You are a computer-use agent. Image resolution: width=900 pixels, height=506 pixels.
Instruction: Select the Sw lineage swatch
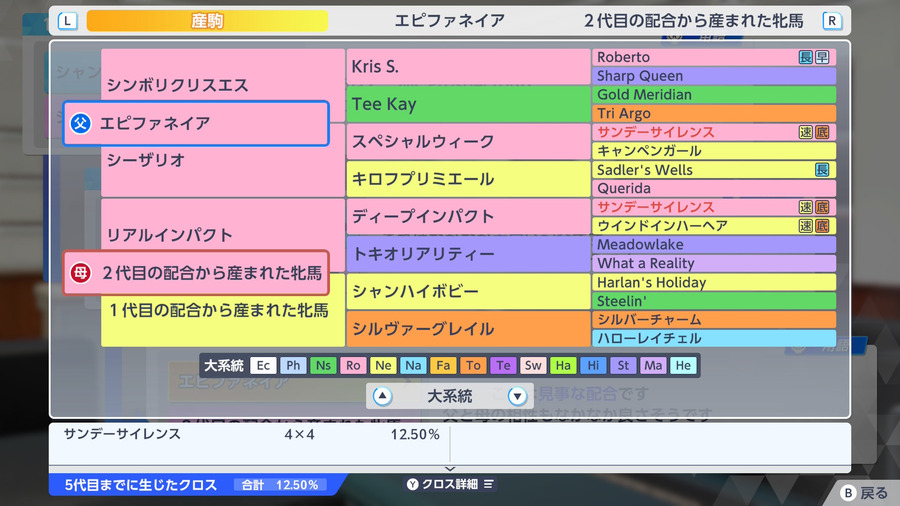coord(533,365)
